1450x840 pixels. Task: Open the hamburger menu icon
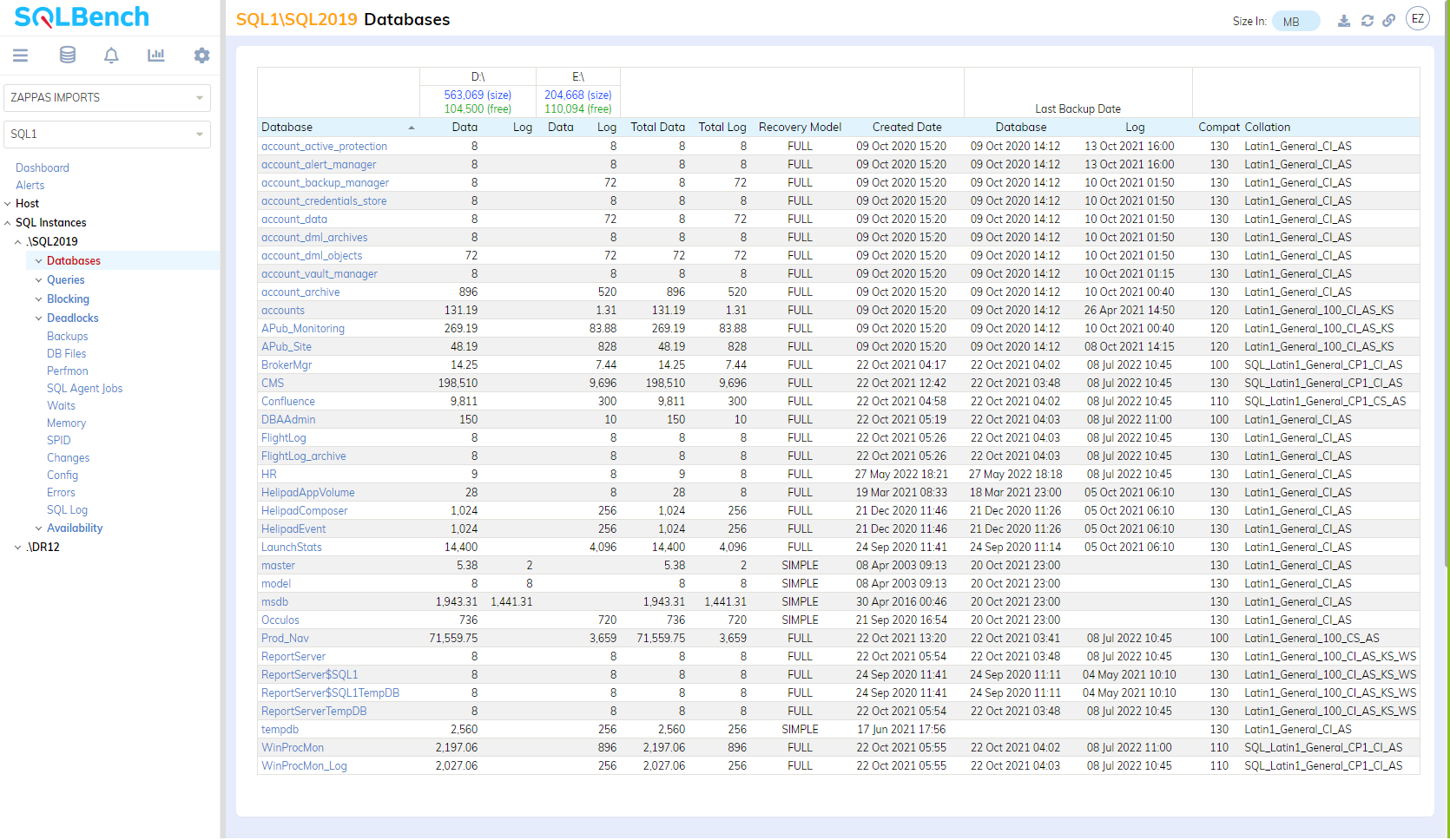(x=21, y=56)
